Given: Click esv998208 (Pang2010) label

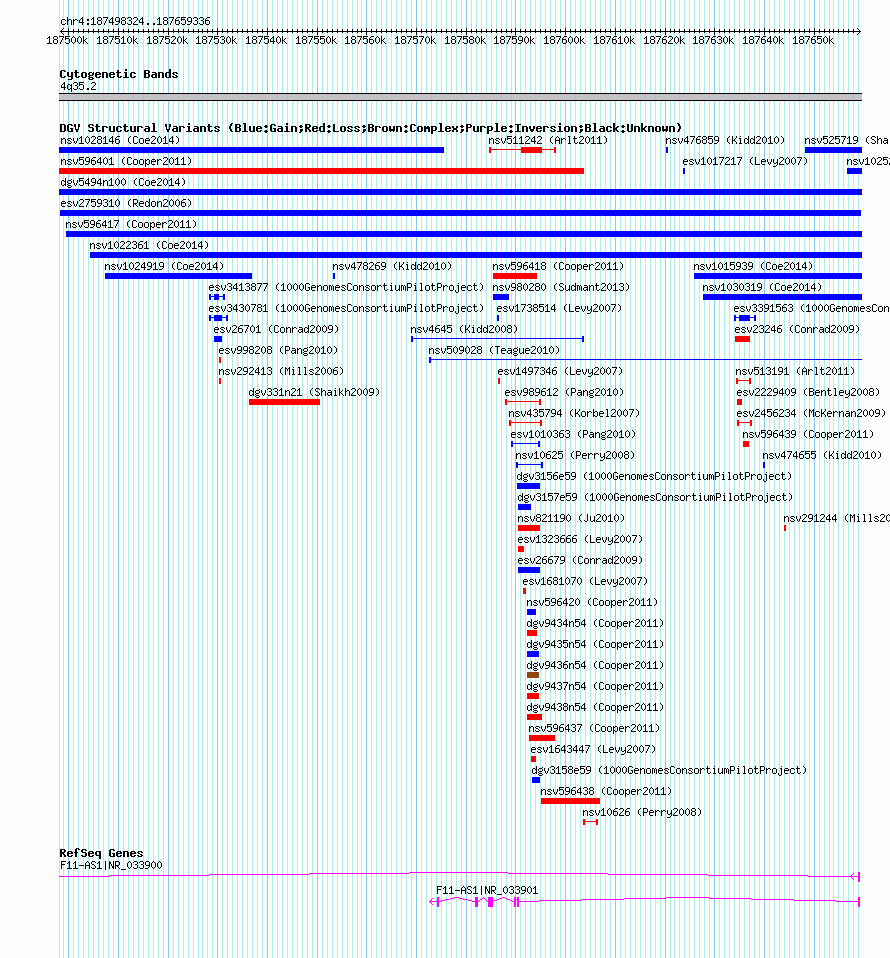Looking at the screenshot, I should (278, 350).
